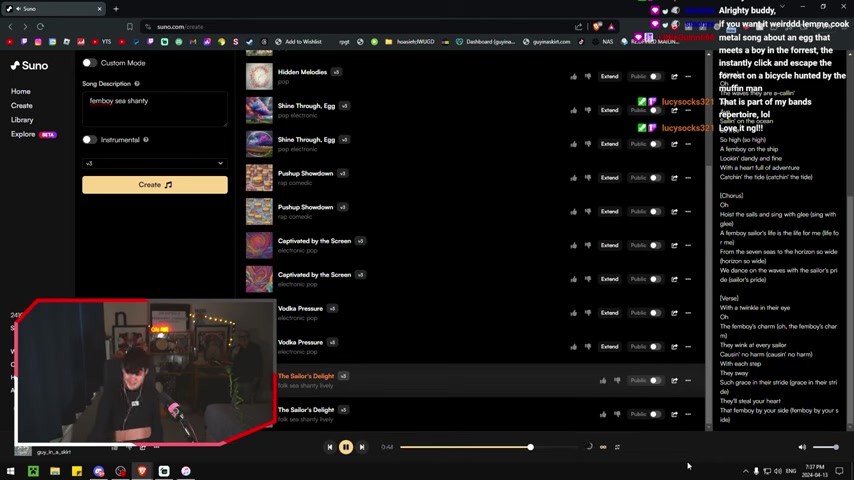This screenshot has height=480, width=854.
Task: Turn on the Instrumental switch
Action: point(89,140)
